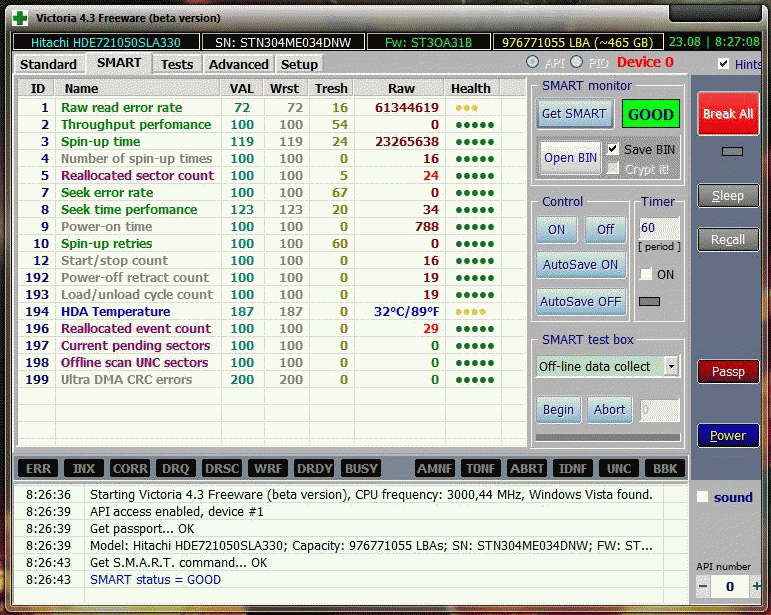
Task: Click the BUSY status indicator
Action: (x=361, y=468)
